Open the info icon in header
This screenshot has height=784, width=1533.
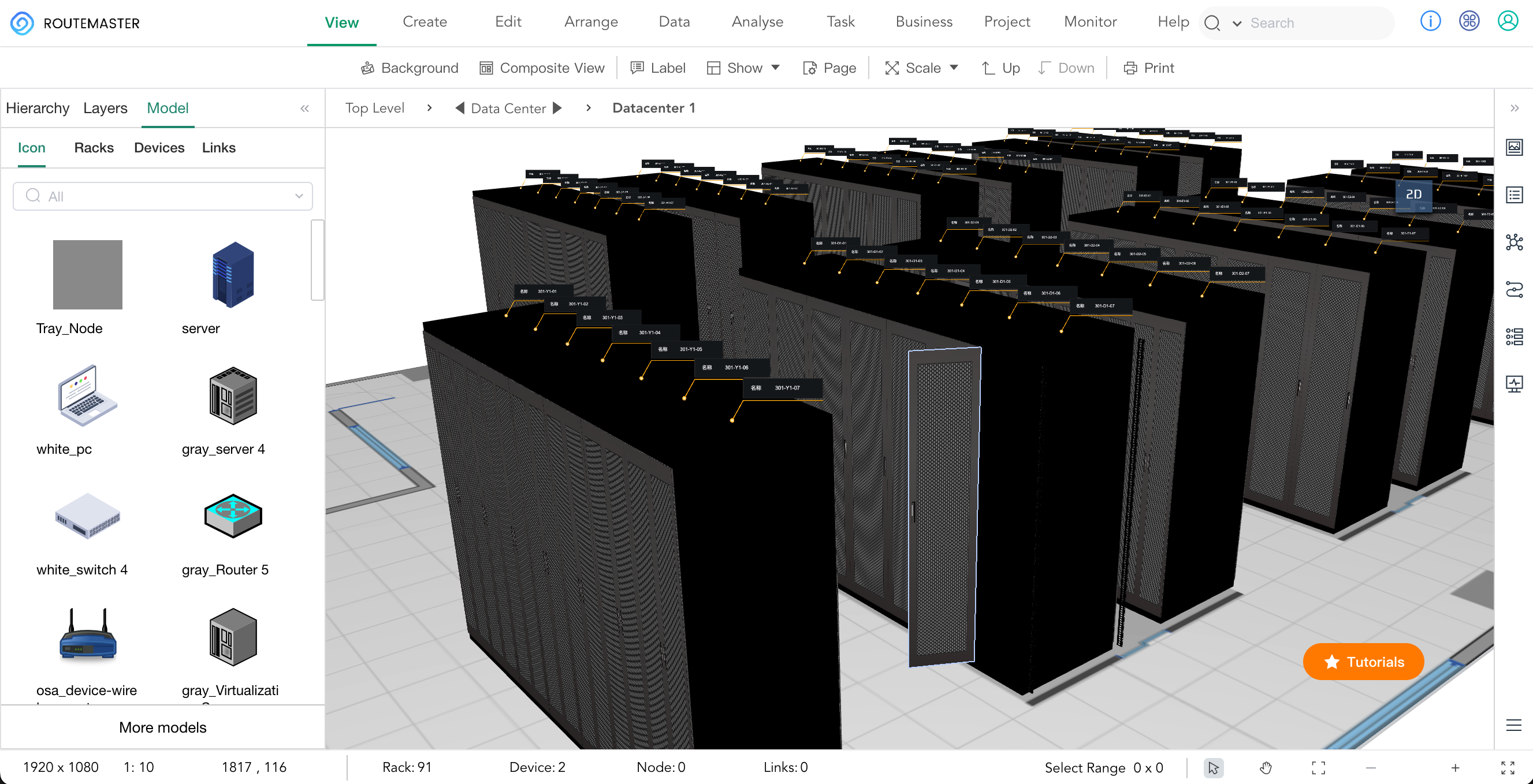pyautogui.click(x=1430, y=21)
